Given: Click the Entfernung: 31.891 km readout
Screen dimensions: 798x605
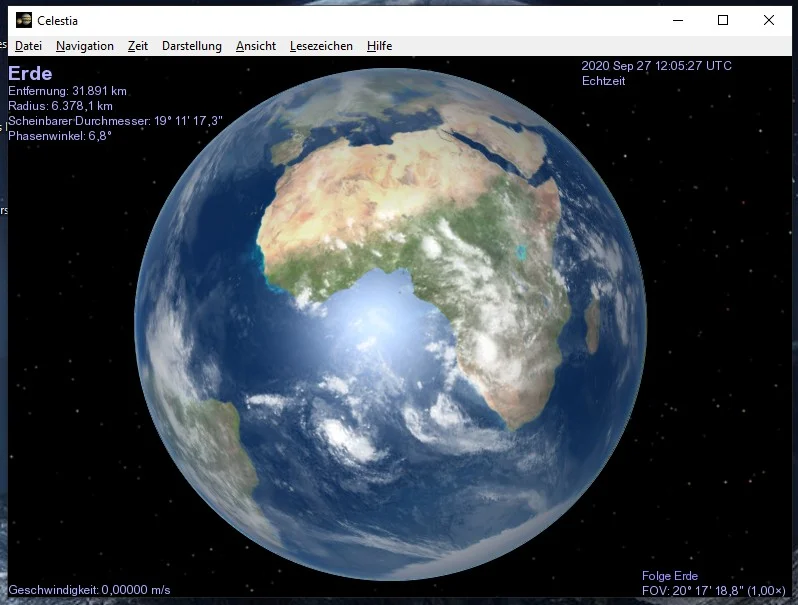Looking at the screenshot, I should point(67,91).
